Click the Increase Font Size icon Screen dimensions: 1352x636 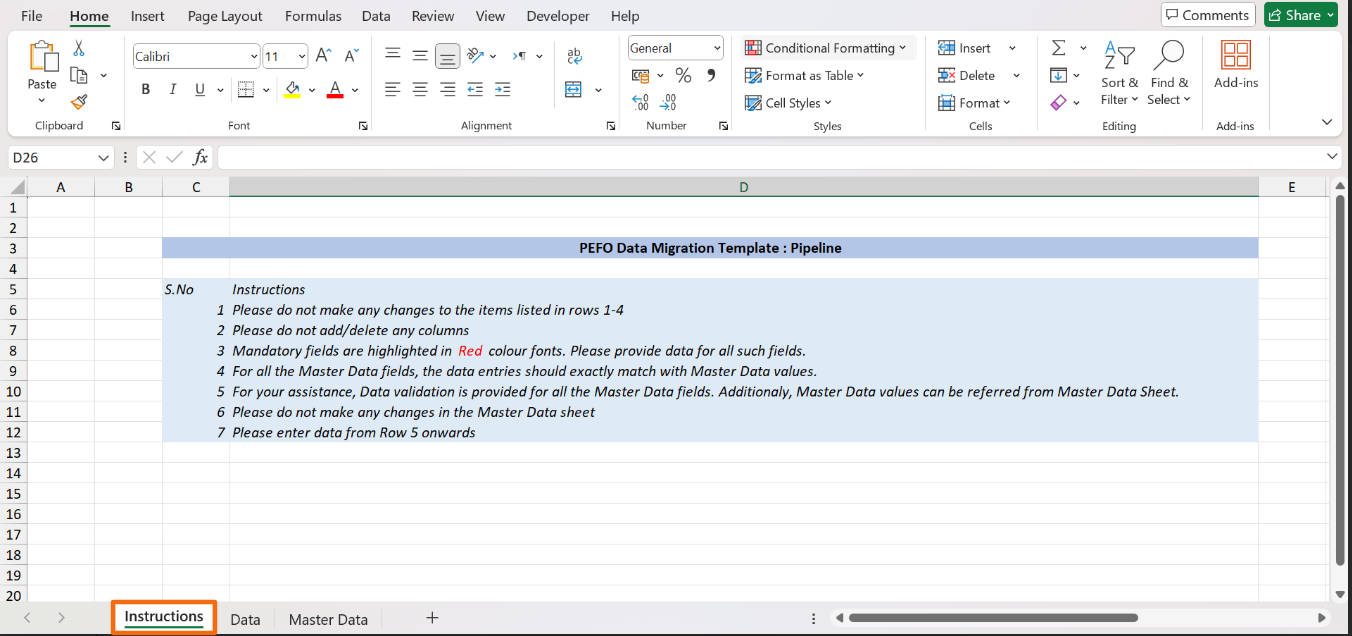click(x=323, y=56)
